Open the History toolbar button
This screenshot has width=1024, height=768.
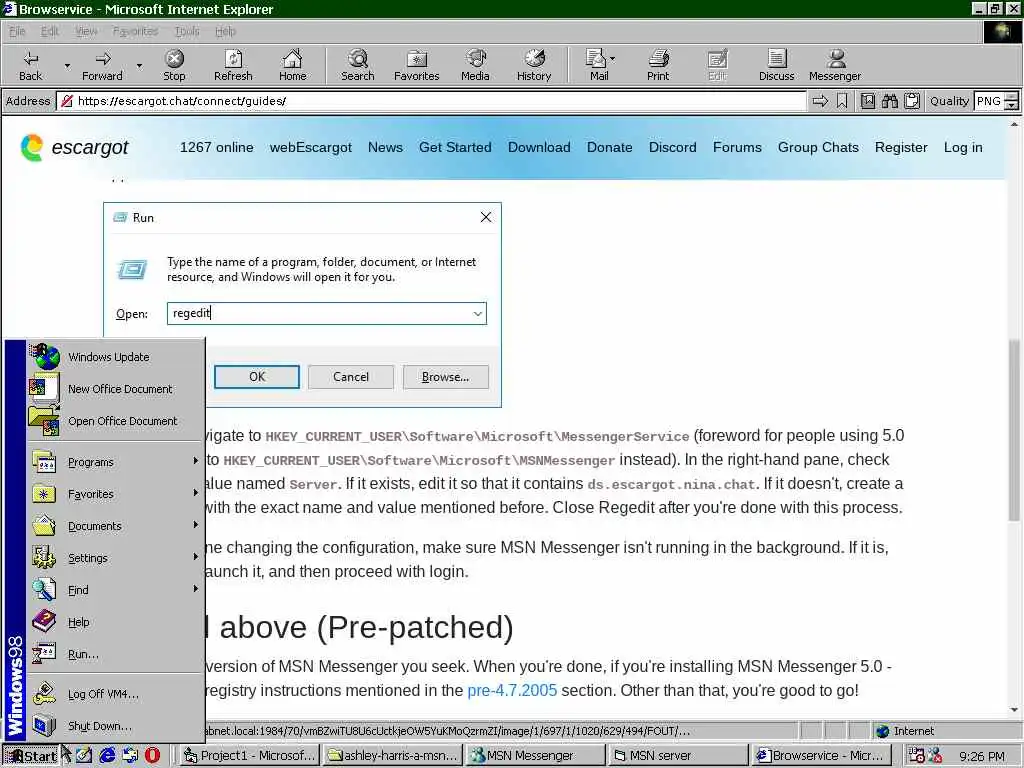534,65
